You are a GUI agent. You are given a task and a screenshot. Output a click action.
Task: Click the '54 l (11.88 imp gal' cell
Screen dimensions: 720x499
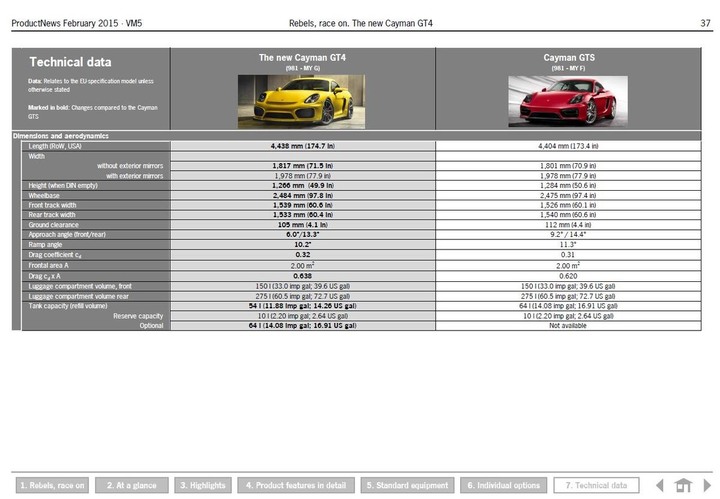[x=303, y=306]
